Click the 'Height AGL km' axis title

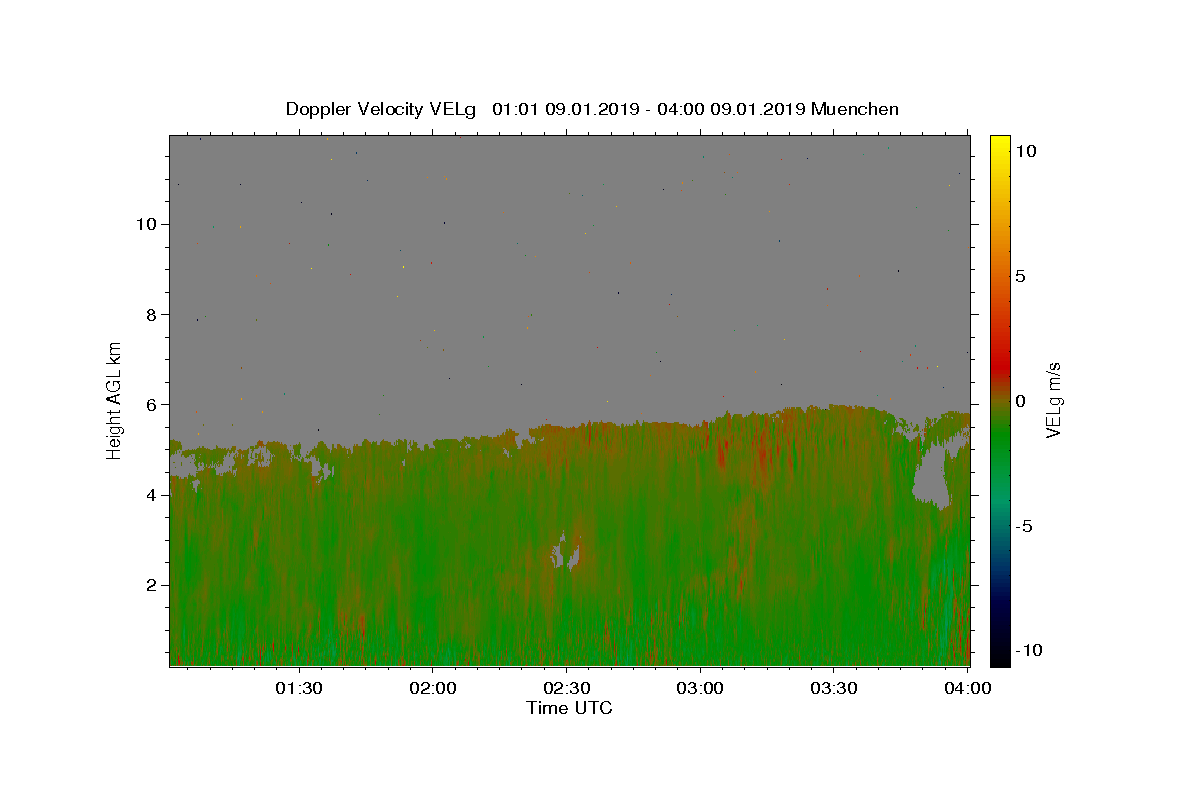click(115, 400)
